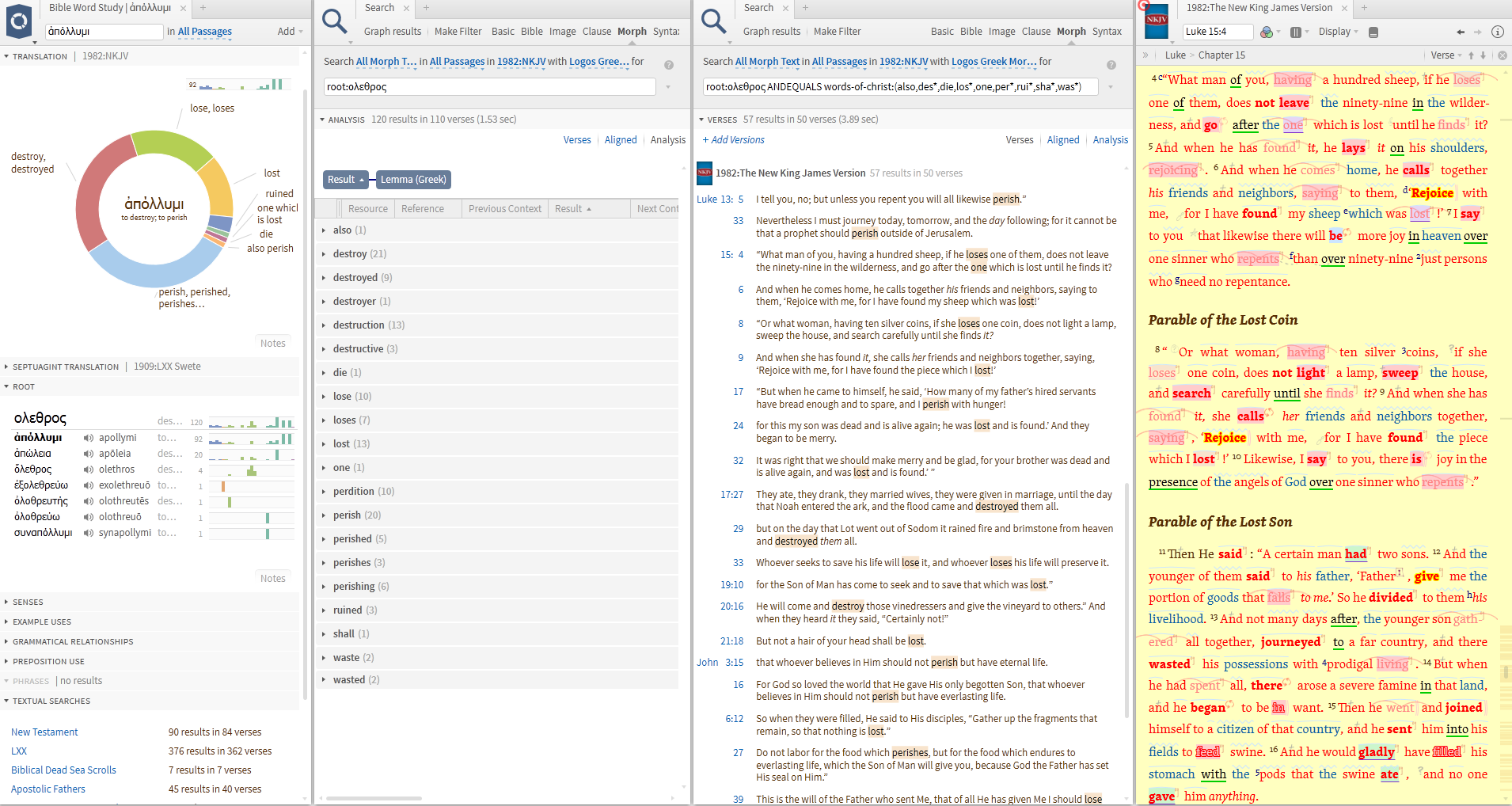Open the visual filters three-circle icon
1512x806 pixels.
pos(1267,32)
